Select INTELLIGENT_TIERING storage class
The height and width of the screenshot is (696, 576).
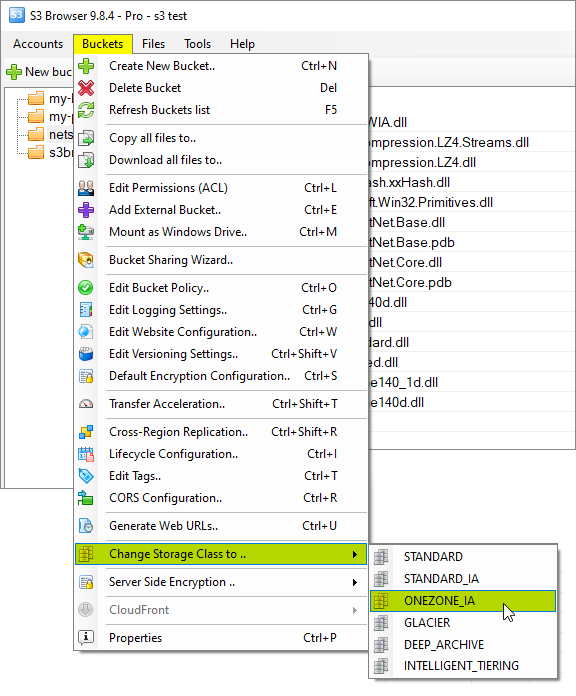click(x=463, y=666)
